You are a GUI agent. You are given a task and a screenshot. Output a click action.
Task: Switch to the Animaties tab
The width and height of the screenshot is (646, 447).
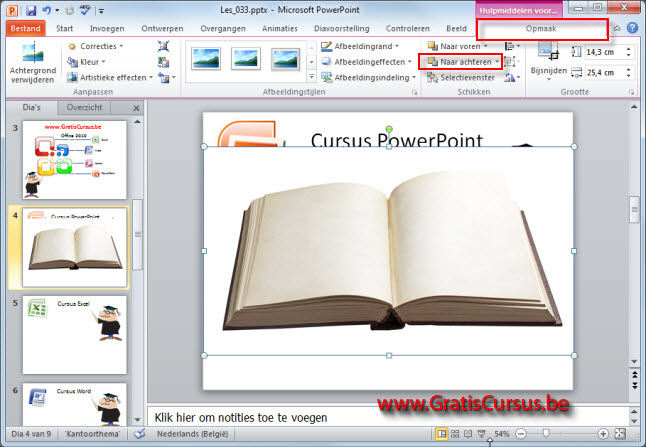point(280,28)
